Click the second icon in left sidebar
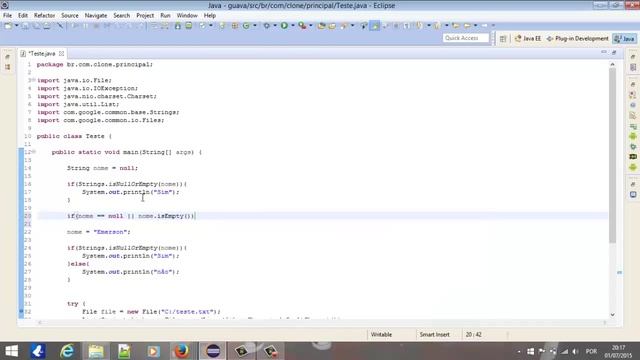This screenshot has height=360, width=640. point(8,67)
